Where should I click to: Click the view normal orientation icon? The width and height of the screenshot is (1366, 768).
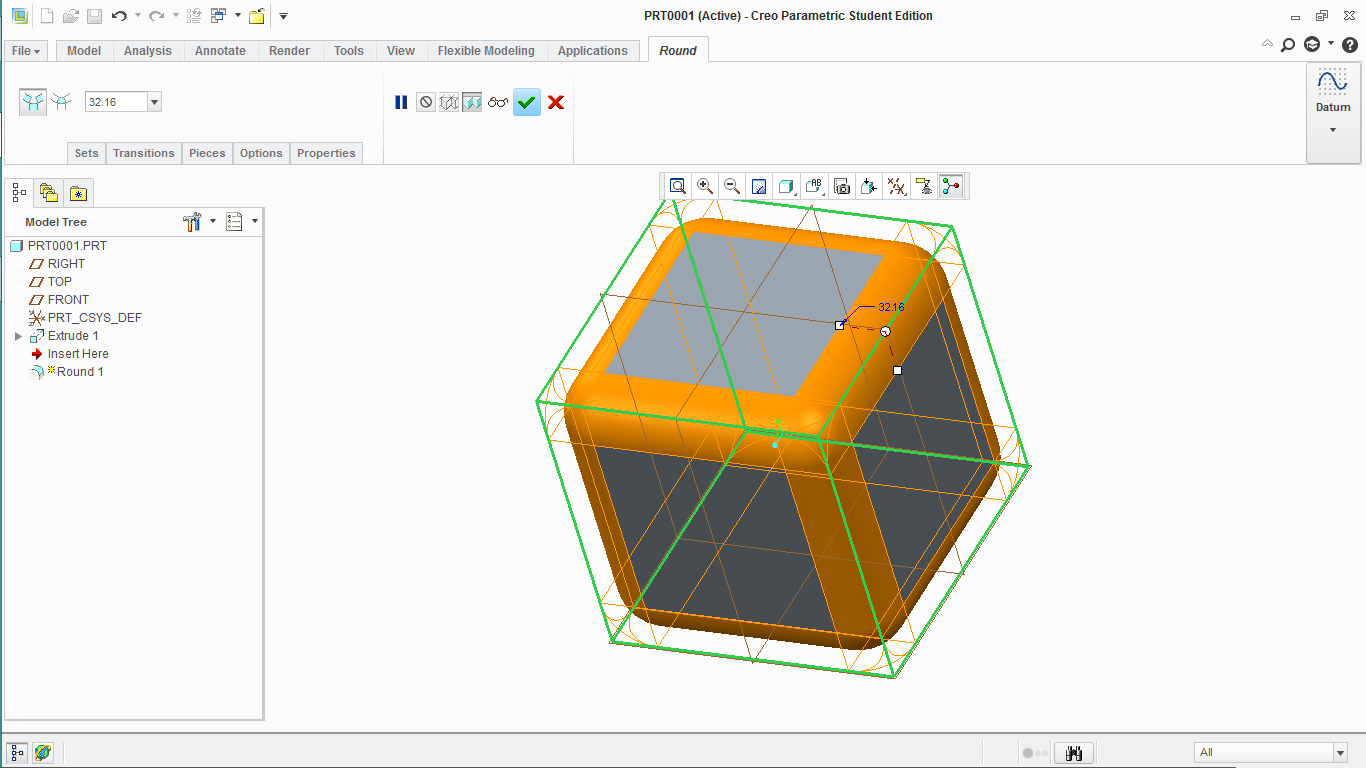(x=869, y=186)
